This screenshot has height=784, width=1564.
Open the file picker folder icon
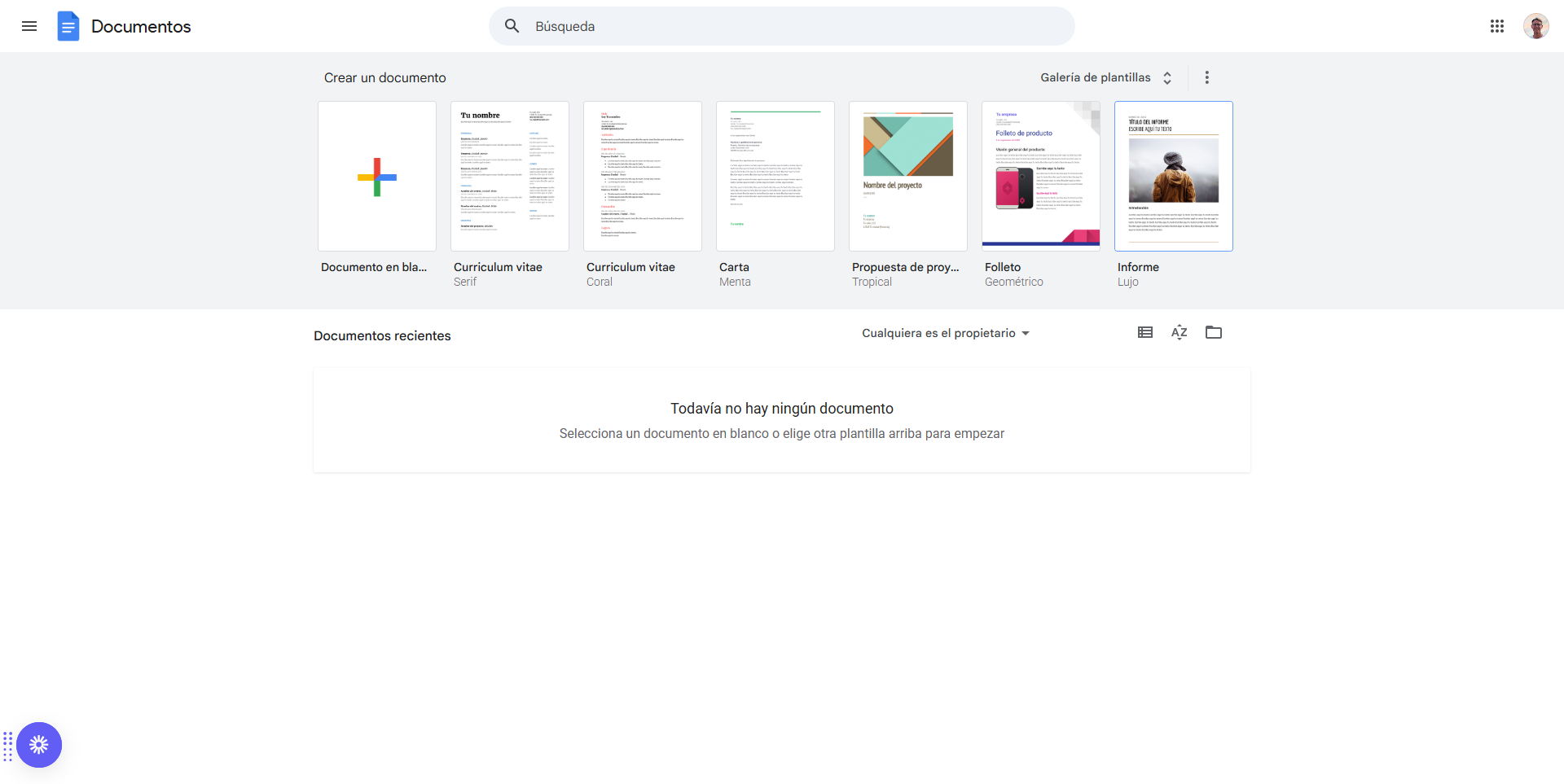tap(1213, 332)
